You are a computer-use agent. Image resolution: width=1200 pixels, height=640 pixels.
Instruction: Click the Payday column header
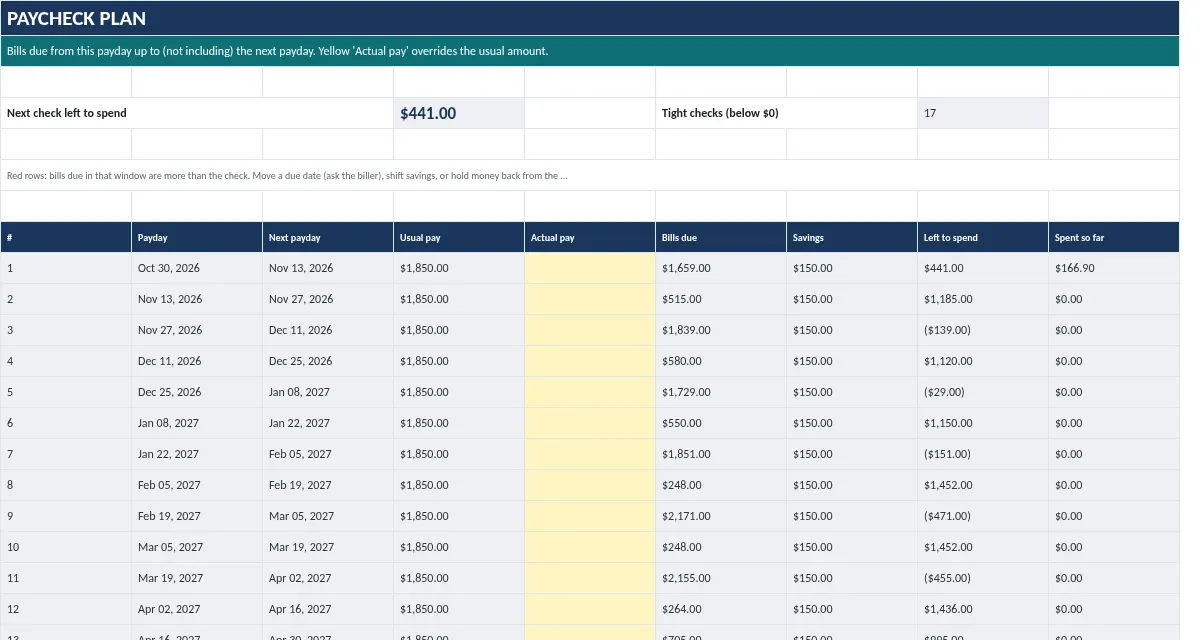point(197,238)
